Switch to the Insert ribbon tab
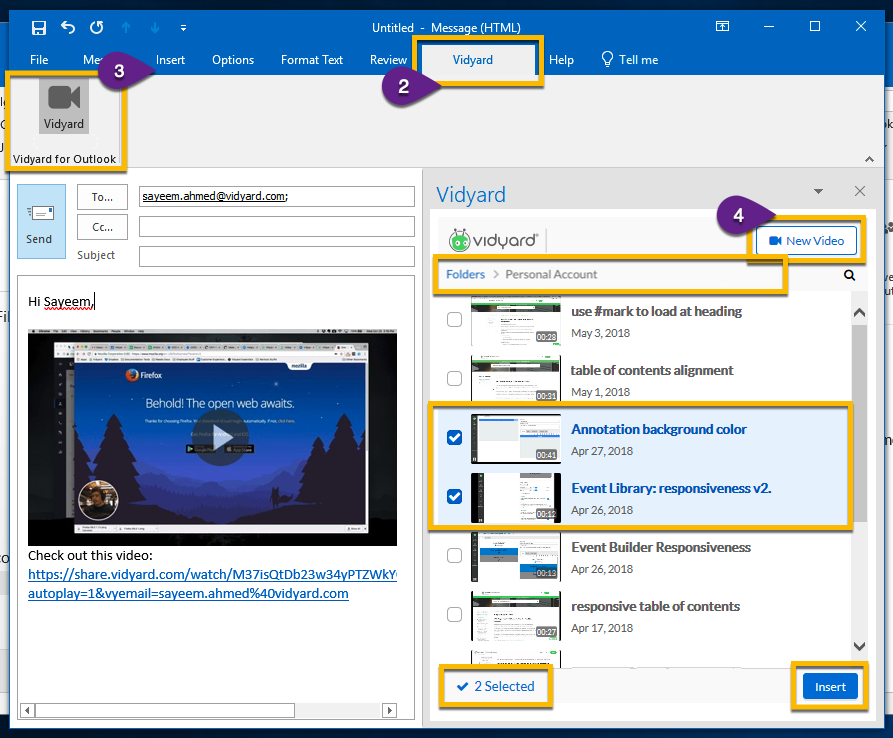 coord(170,60)
